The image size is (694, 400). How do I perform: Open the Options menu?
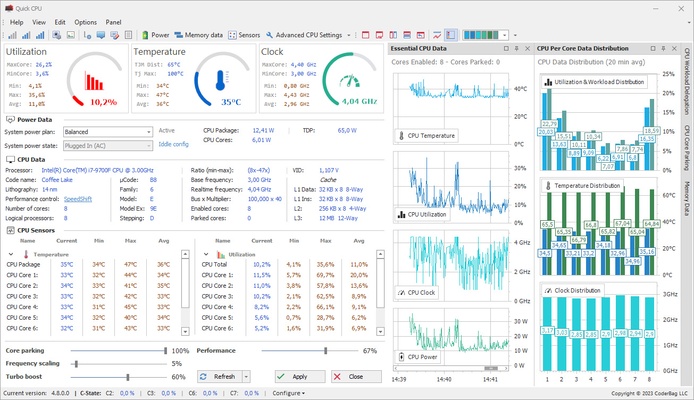[x=85, y=22]
